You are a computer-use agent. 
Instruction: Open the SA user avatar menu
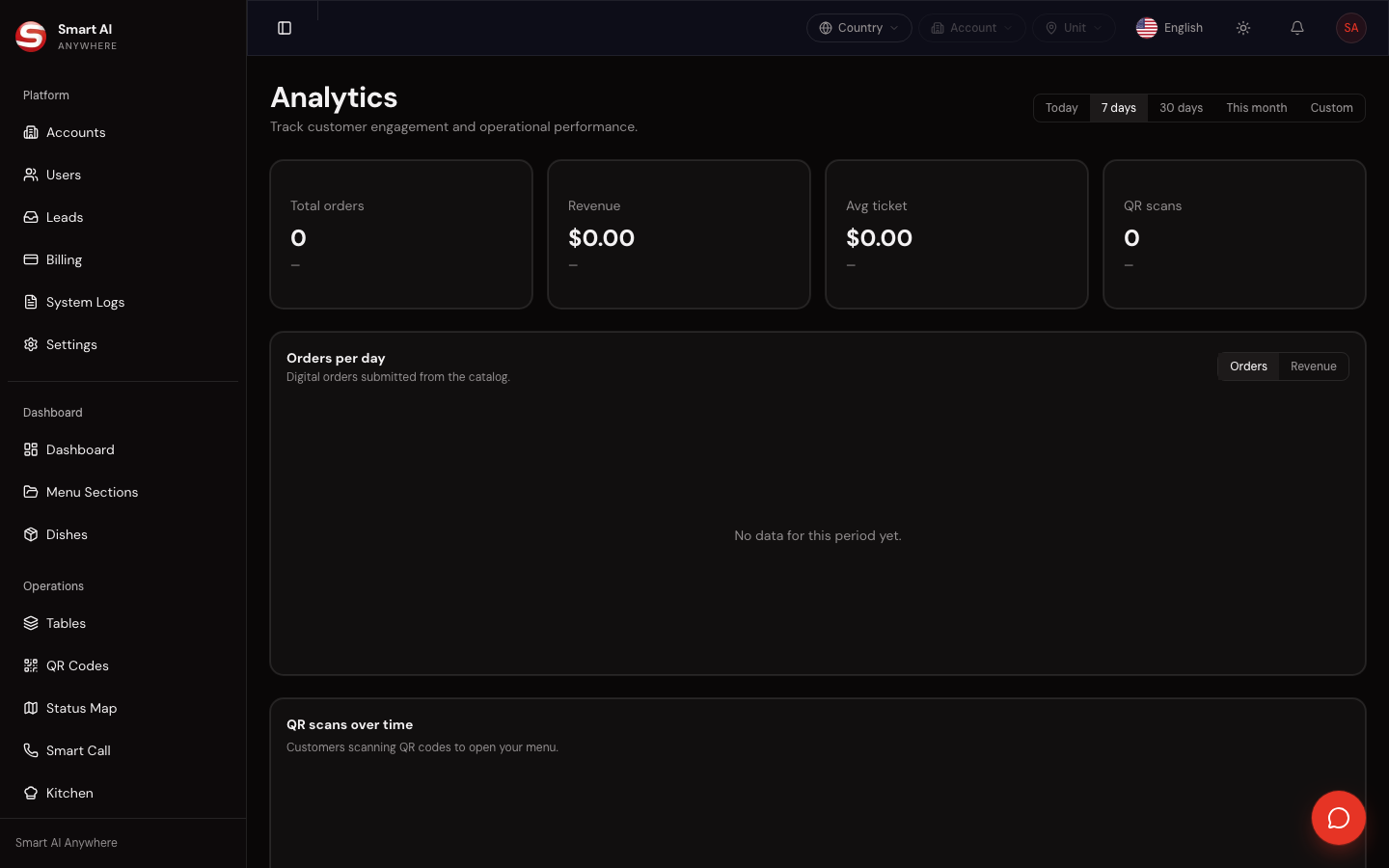pos(1351,28)
